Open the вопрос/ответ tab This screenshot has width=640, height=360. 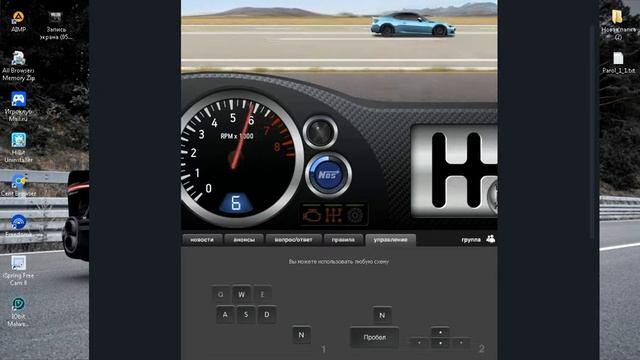click(x=293, y=240)
